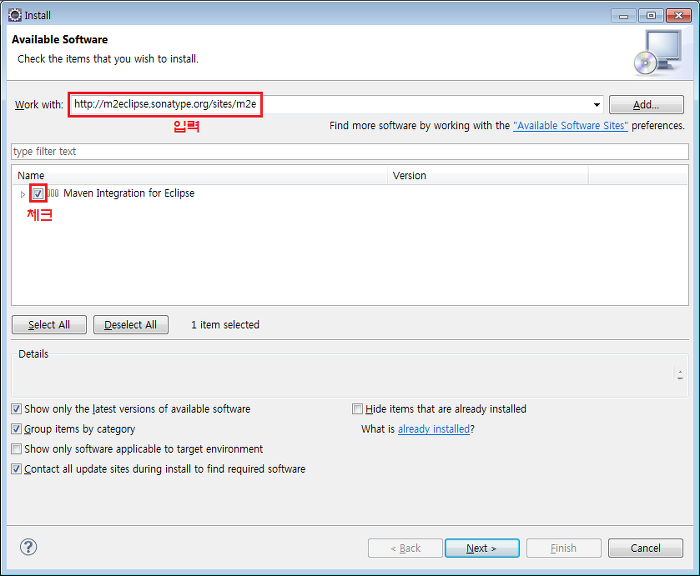The height and width of the screenshot is (576, 700).
Task: Check the Maven Integration for Eclipse checkbox
Action: [38, 194]
